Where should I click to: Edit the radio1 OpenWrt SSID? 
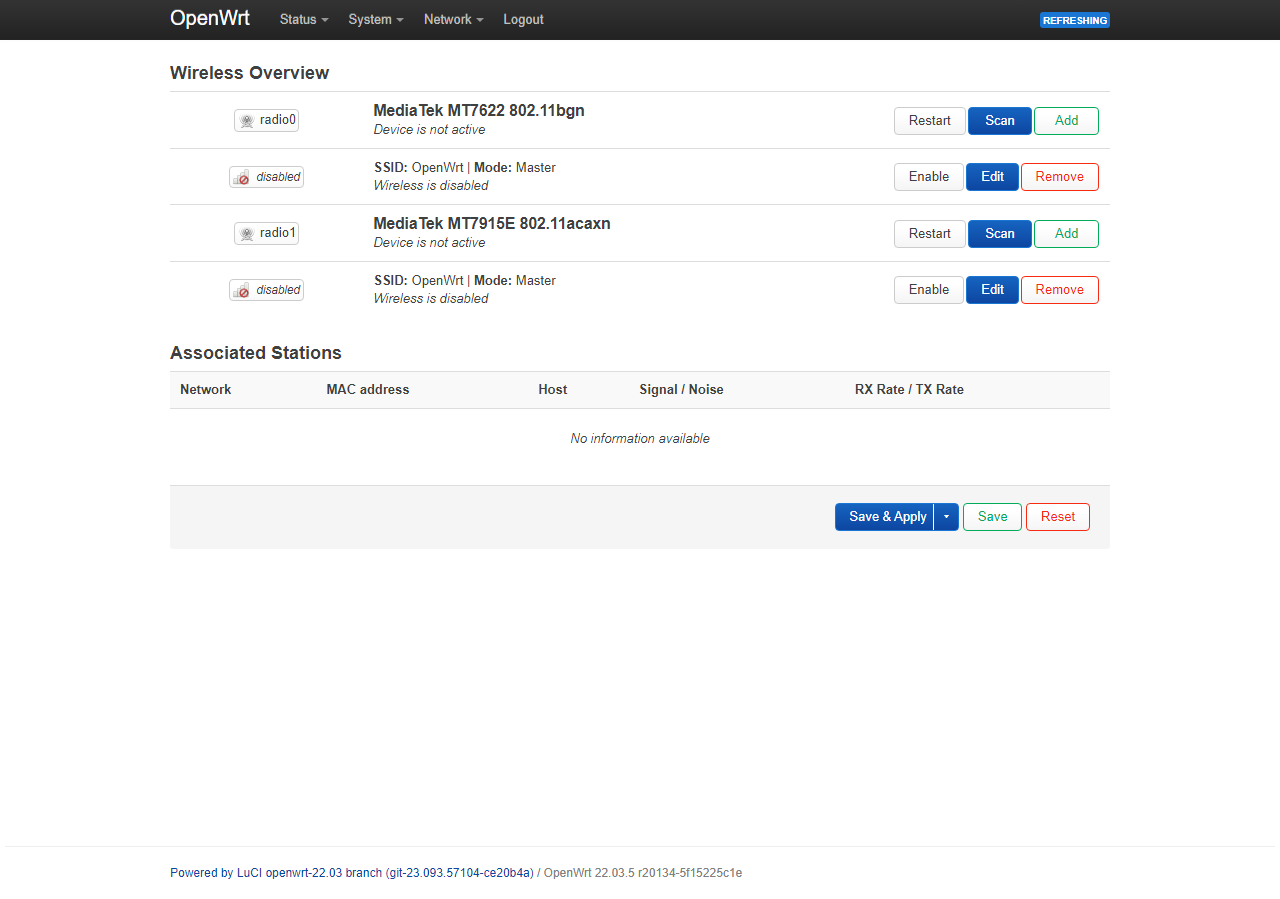pos(992,290)
